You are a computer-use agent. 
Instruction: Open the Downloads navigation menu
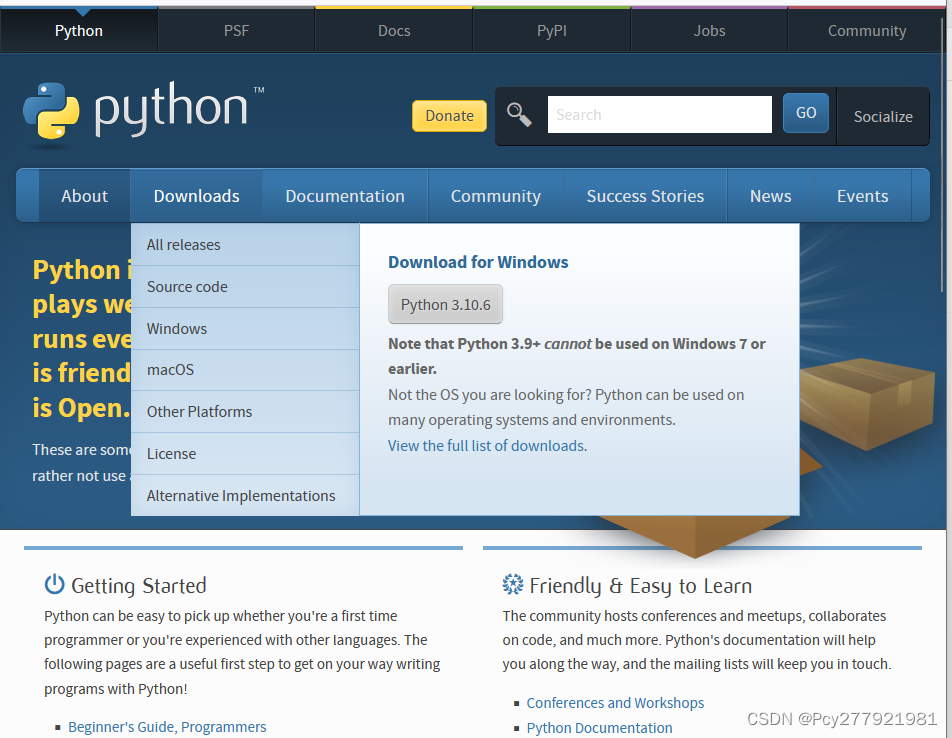197,196
